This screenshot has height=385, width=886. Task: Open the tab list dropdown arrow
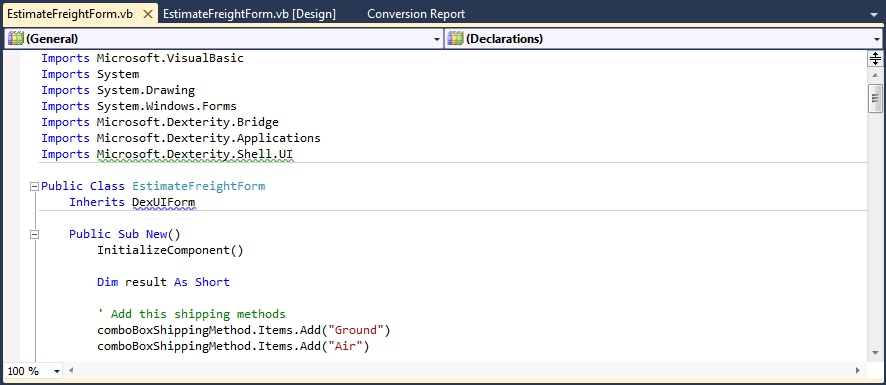click(x=875, y=15)
